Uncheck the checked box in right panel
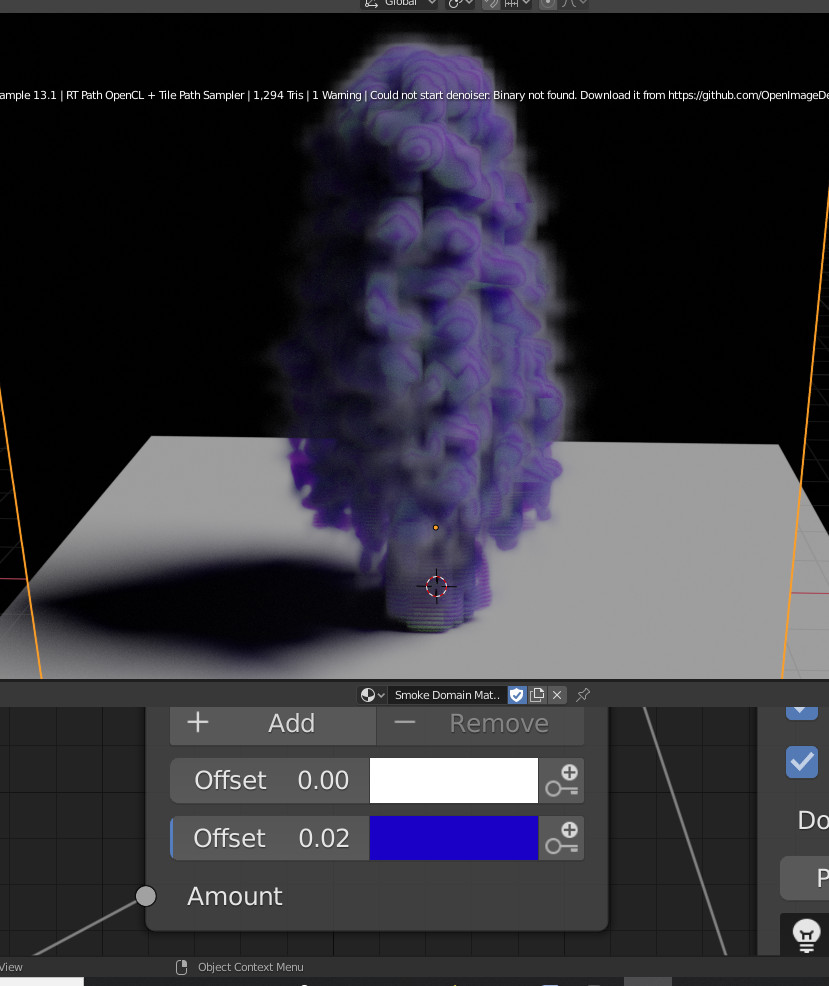Image resolution: width=829 pixels, height=986 pixels. click(x=802, y=761)
